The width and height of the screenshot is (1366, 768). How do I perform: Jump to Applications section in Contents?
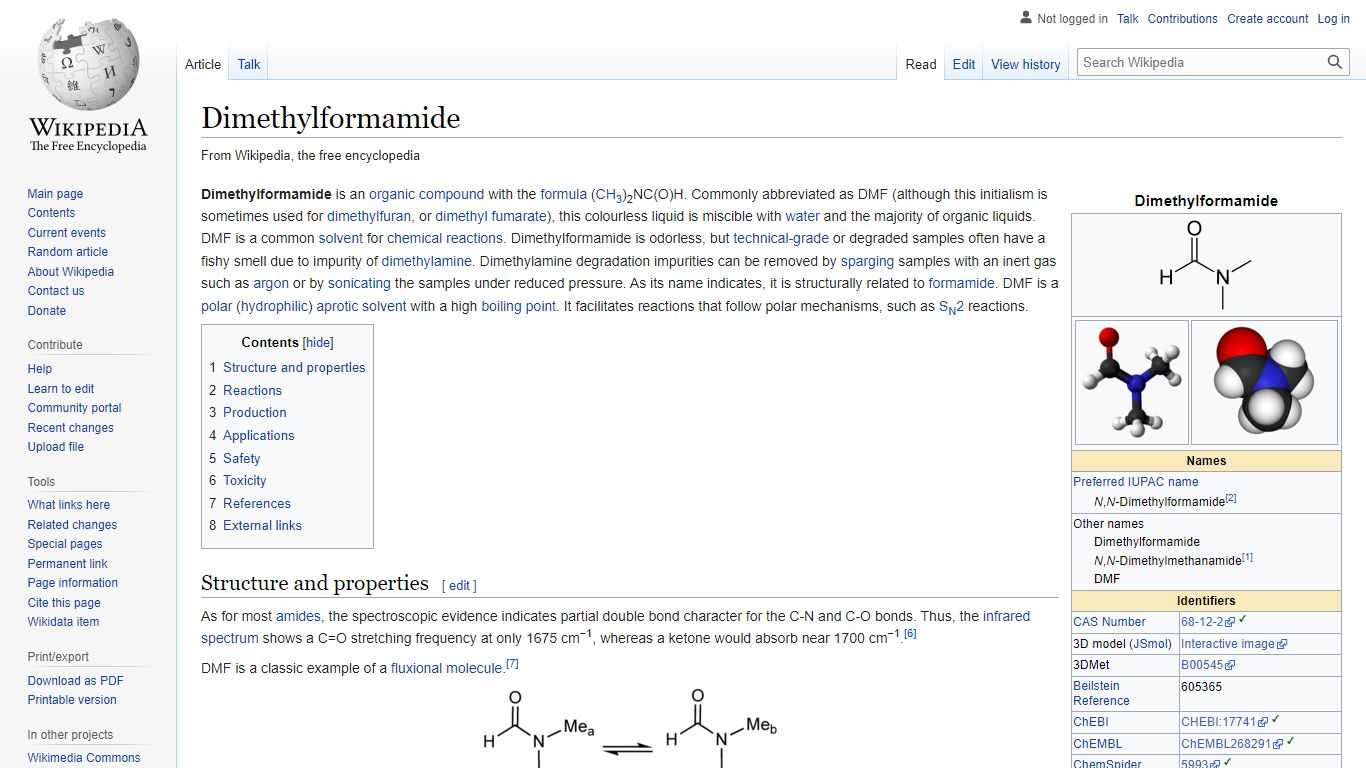coord(258,435)
